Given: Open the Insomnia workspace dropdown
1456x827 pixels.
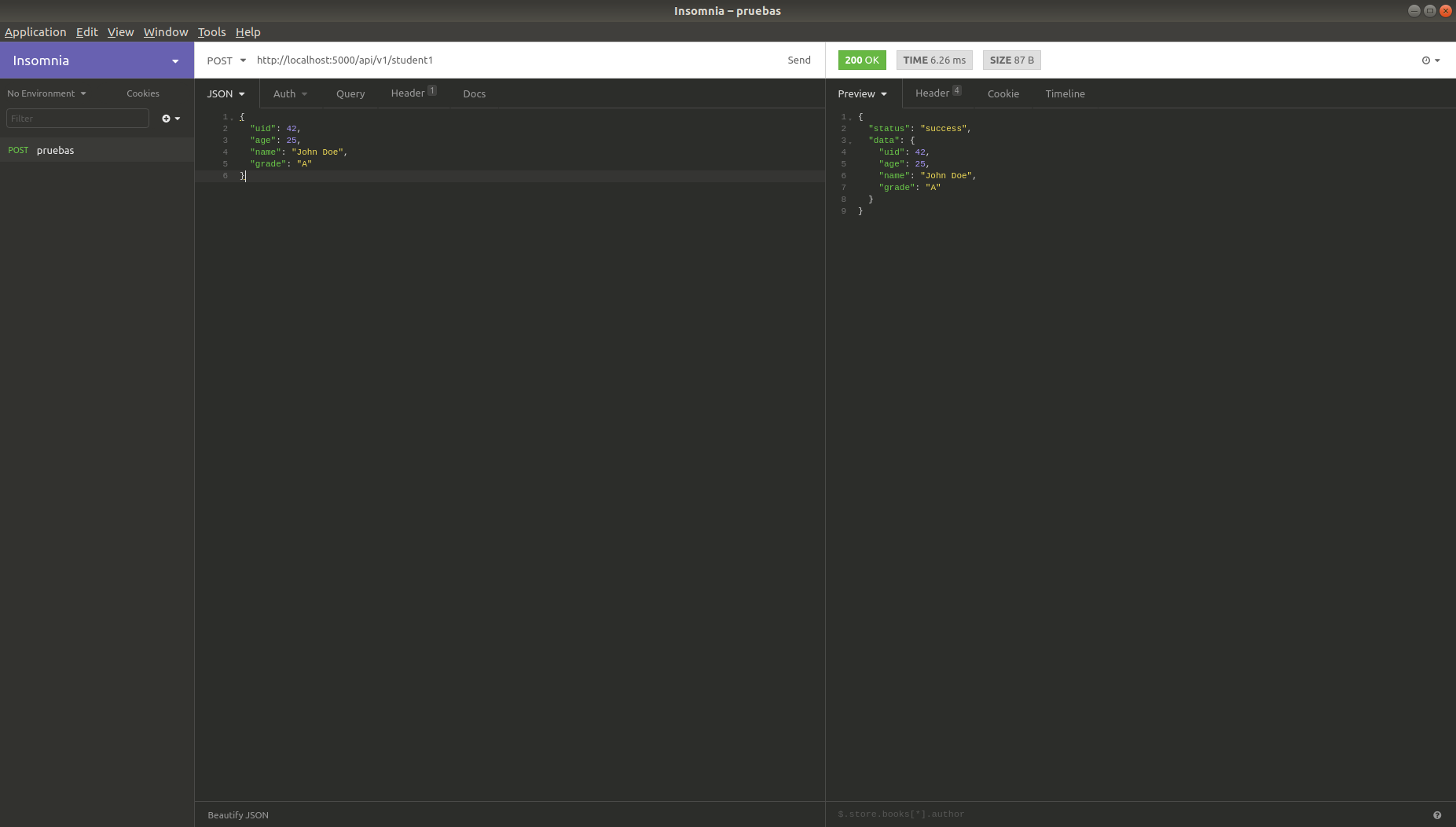Looking at the screenshot, I should [x=174, y=61].
